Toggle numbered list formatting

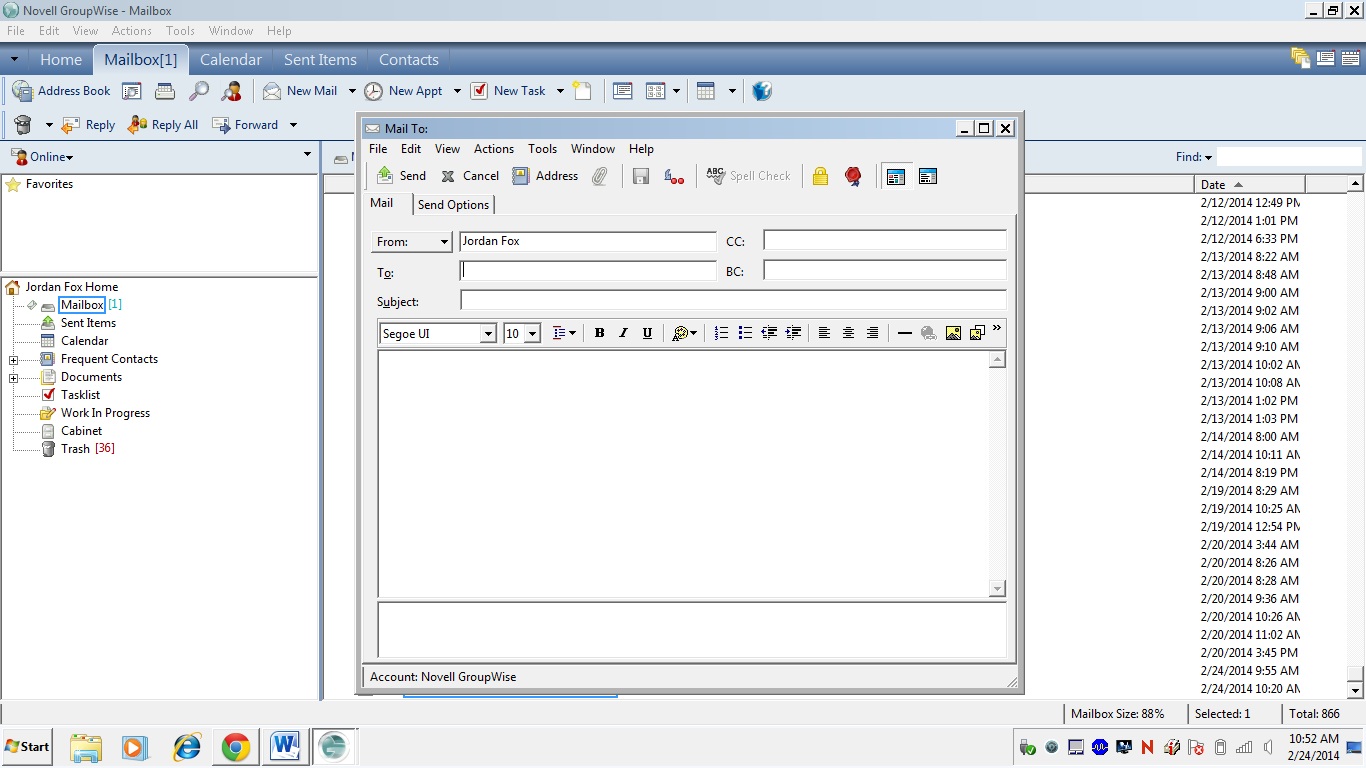(721, 333)
